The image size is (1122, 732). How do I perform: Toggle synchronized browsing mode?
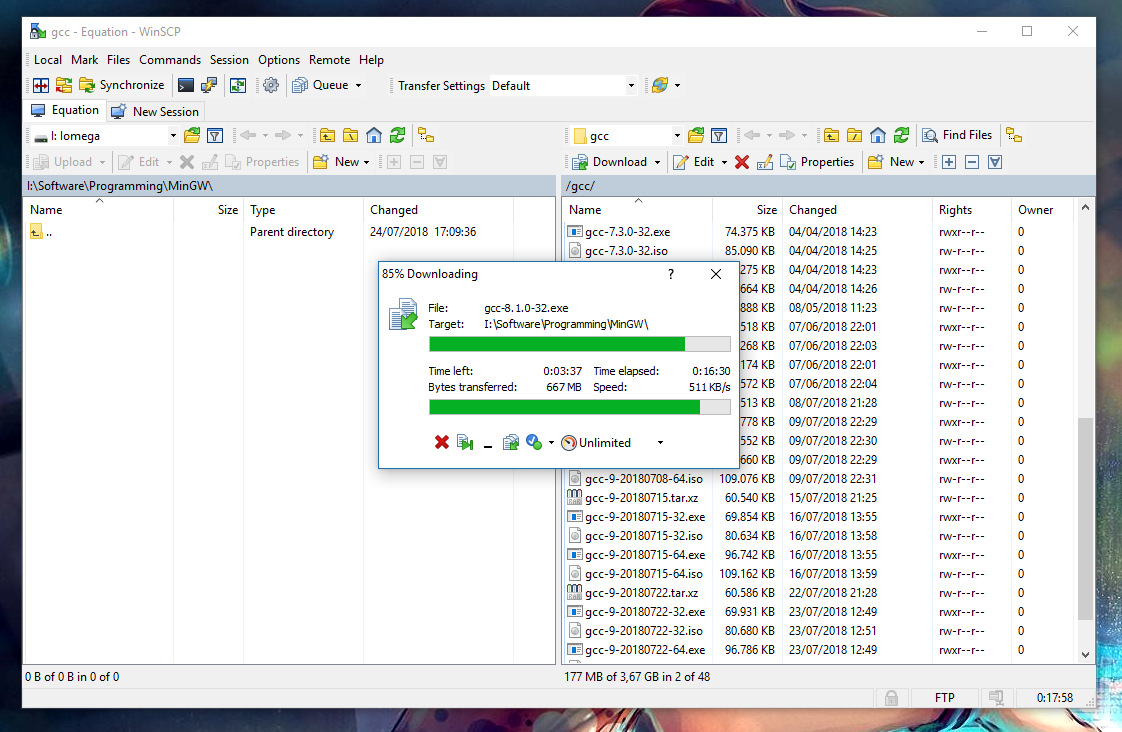click(x=40, y=85)
